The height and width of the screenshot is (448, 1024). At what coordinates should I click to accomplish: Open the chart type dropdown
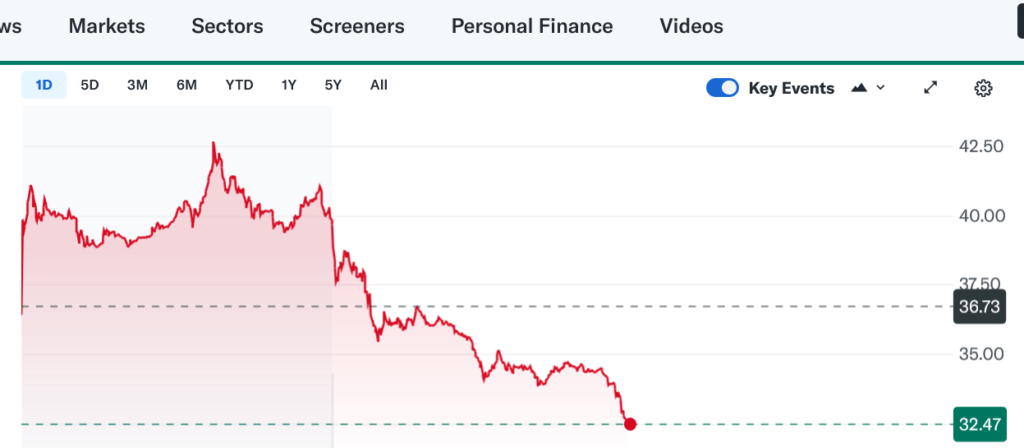[868, 88]
